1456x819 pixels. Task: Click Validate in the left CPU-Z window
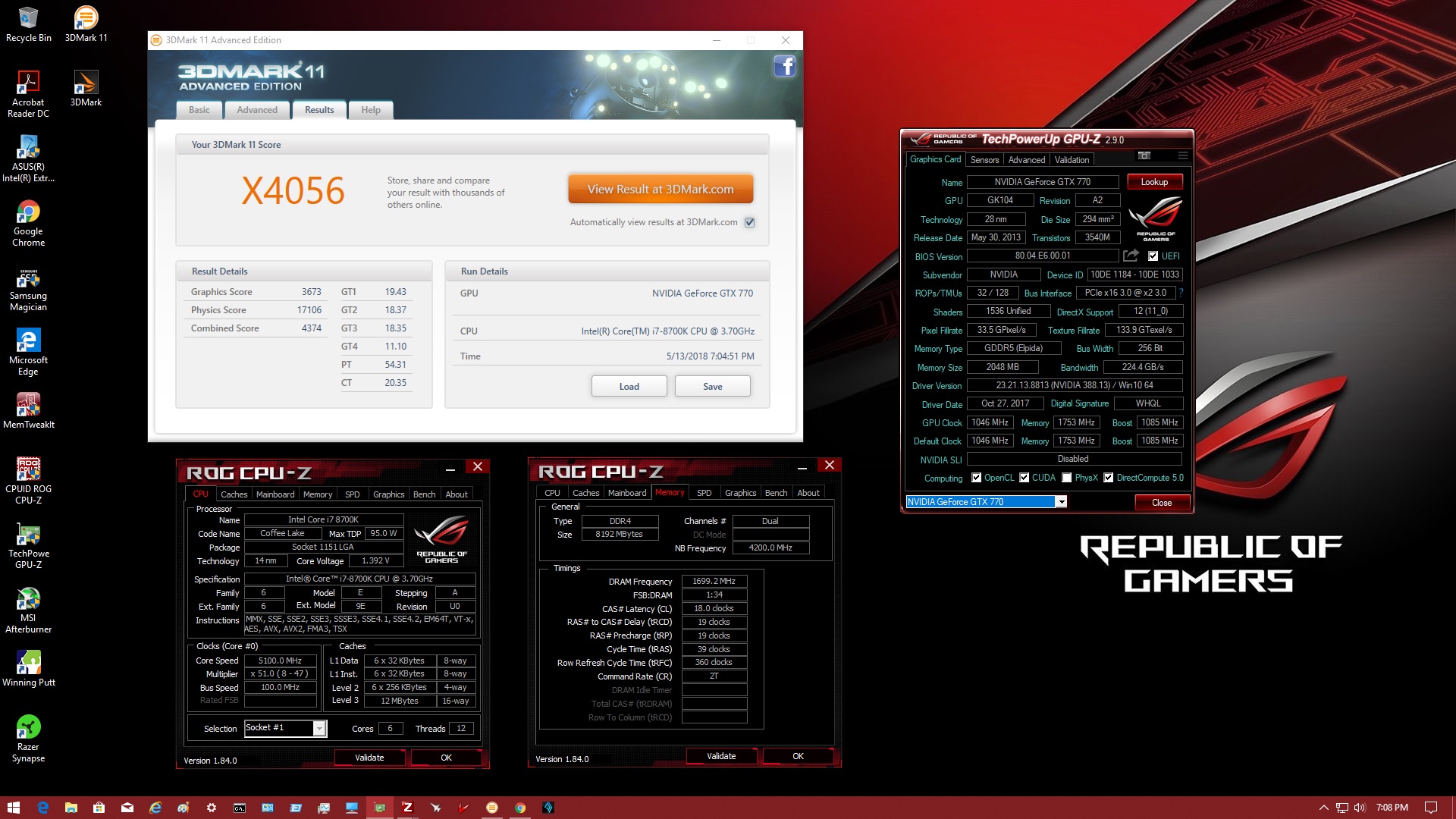pyautogui.click(x=369, y=758)
